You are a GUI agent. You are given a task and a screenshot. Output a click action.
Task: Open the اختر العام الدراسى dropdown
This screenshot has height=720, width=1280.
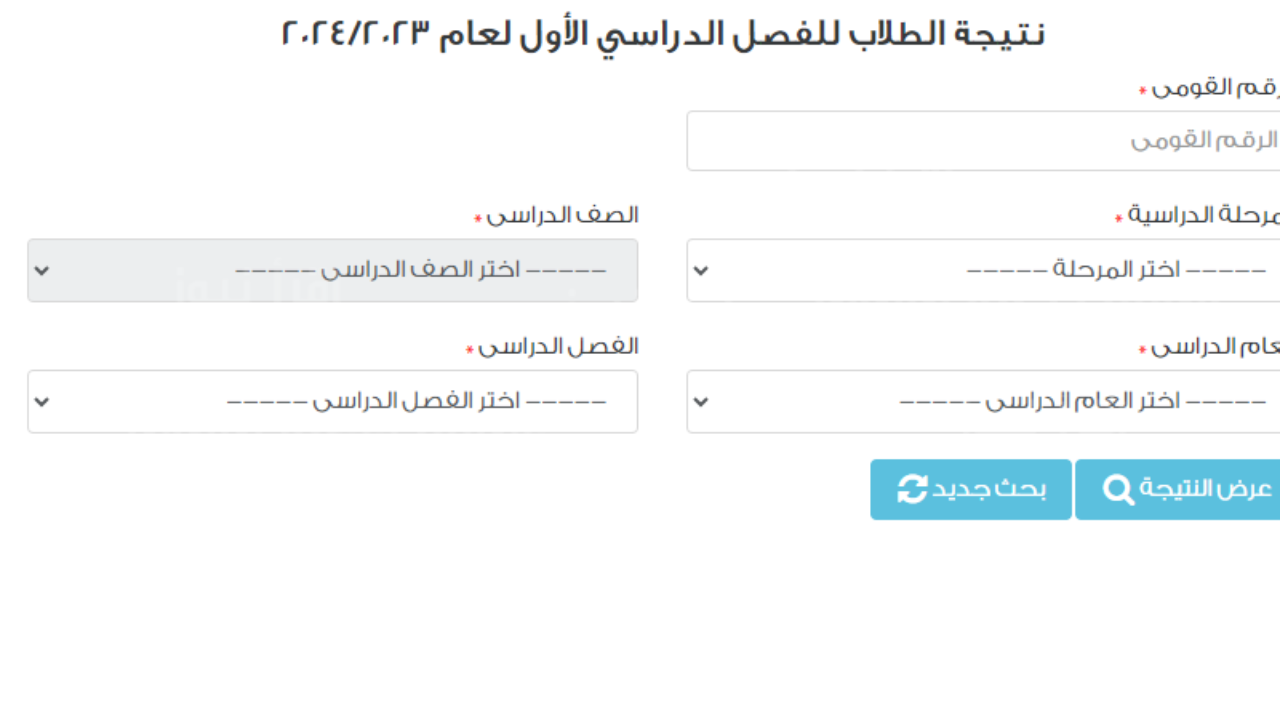982,402
